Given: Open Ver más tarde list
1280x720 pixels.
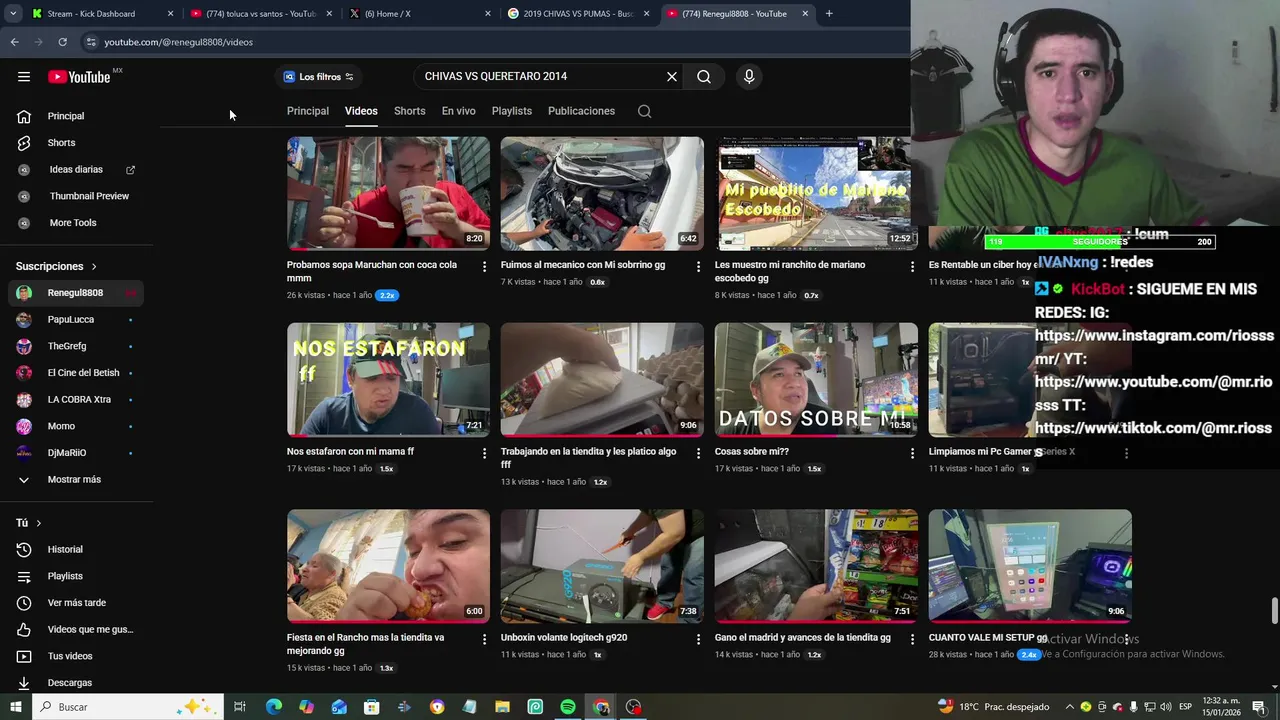Looking at the screenshot, I should 76,603.
